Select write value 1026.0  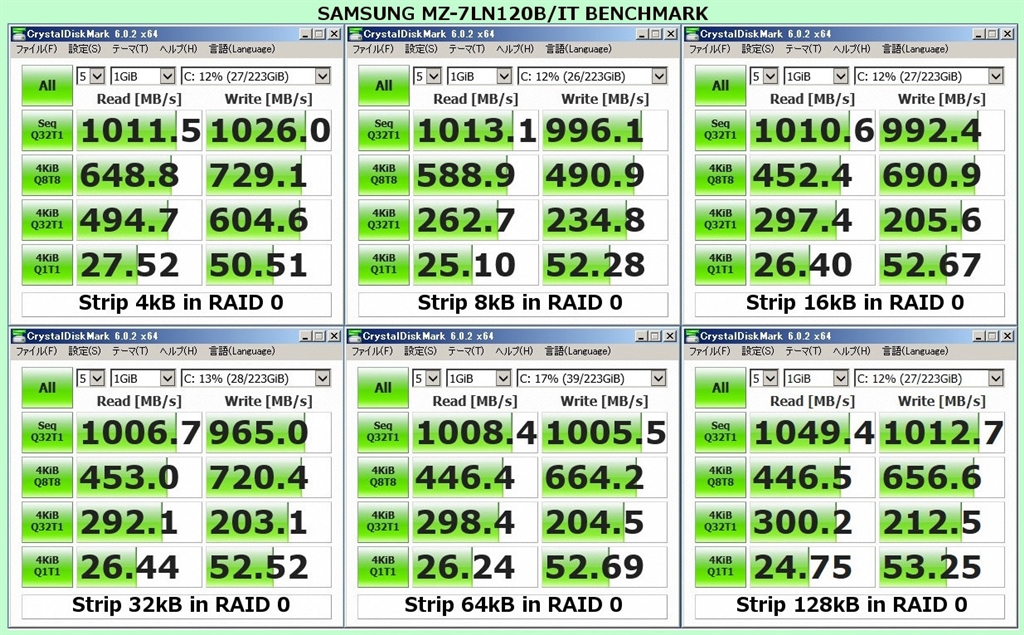click(268, 131)
